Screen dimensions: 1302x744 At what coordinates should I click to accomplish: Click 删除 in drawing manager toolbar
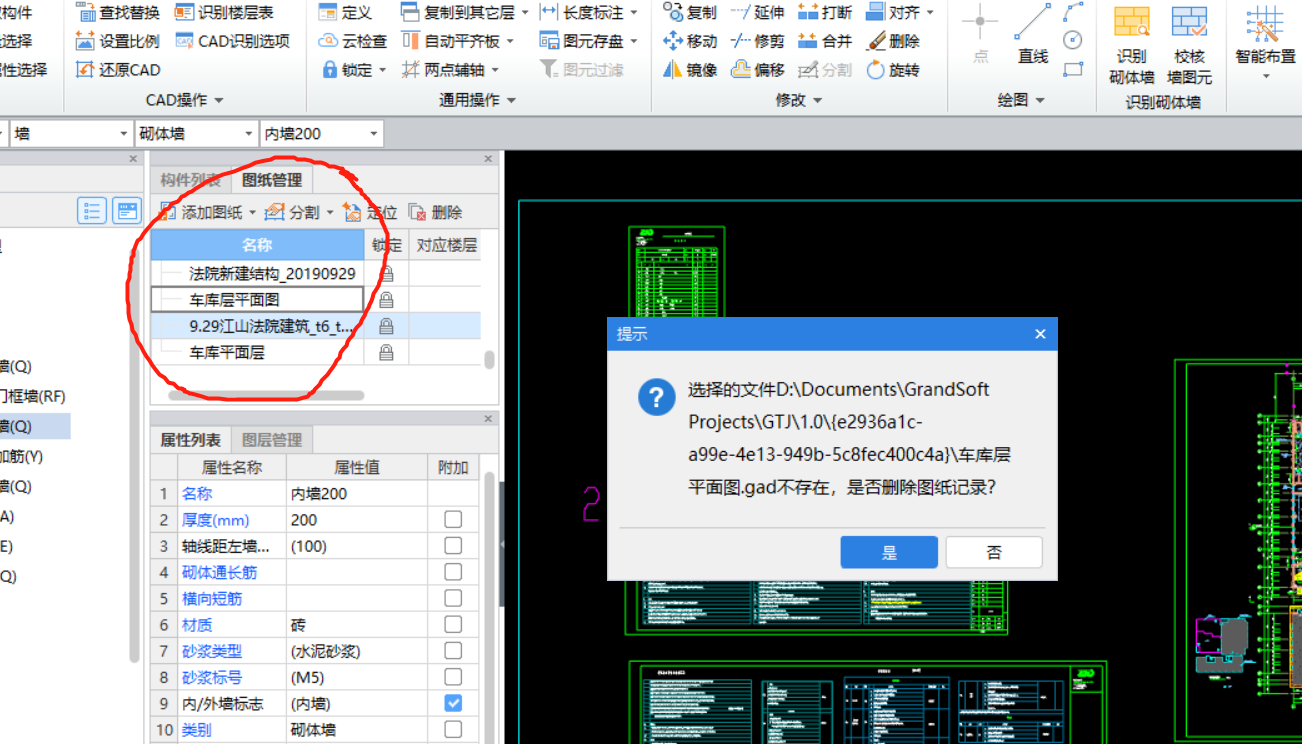pos(435,212)
